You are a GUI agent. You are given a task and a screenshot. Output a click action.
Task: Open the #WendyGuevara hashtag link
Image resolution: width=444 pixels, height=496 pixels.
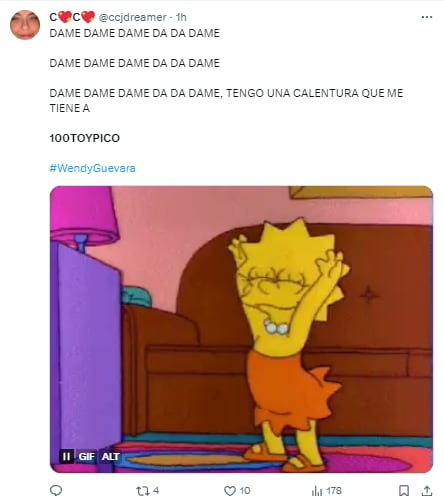(x=92, y=168)
